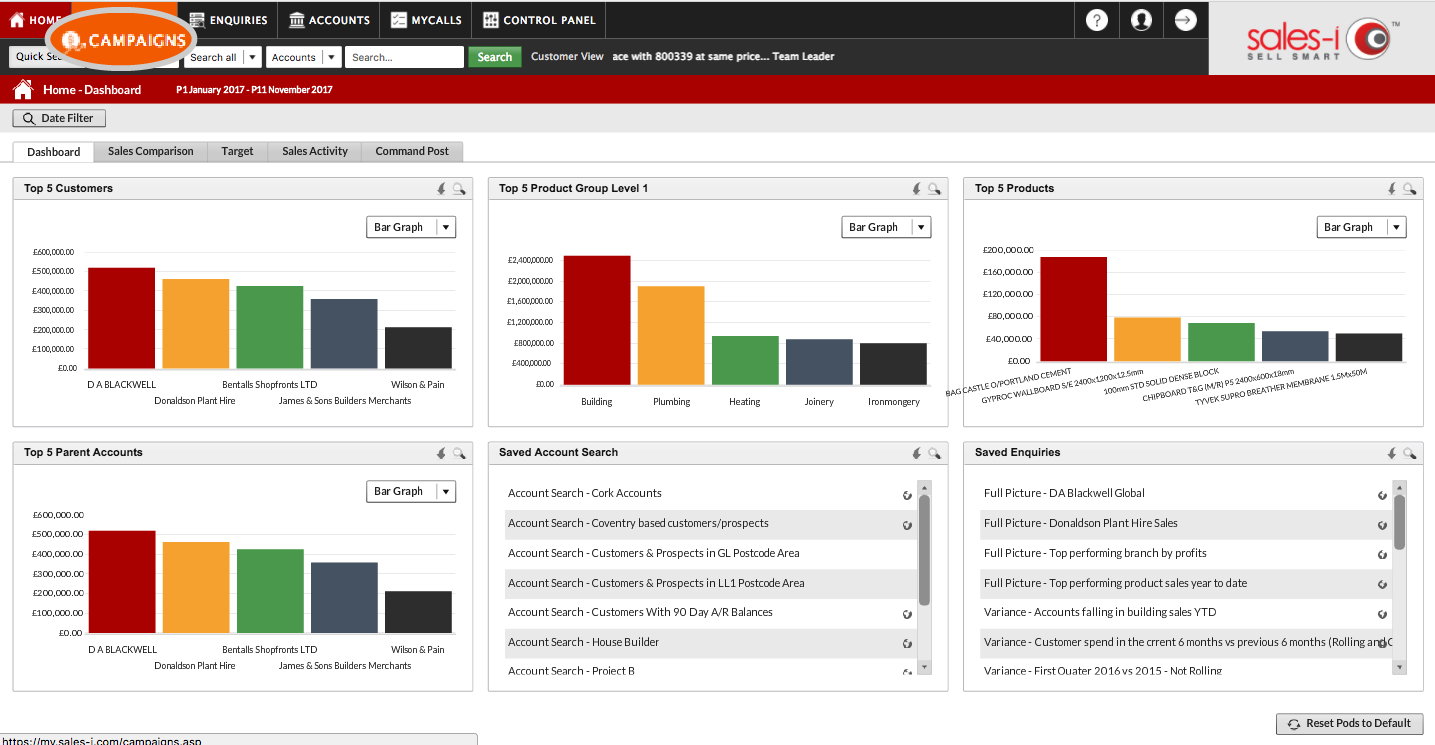Open 'Variance - Accounts falling in building sales YTD'

click(1100, 612)
